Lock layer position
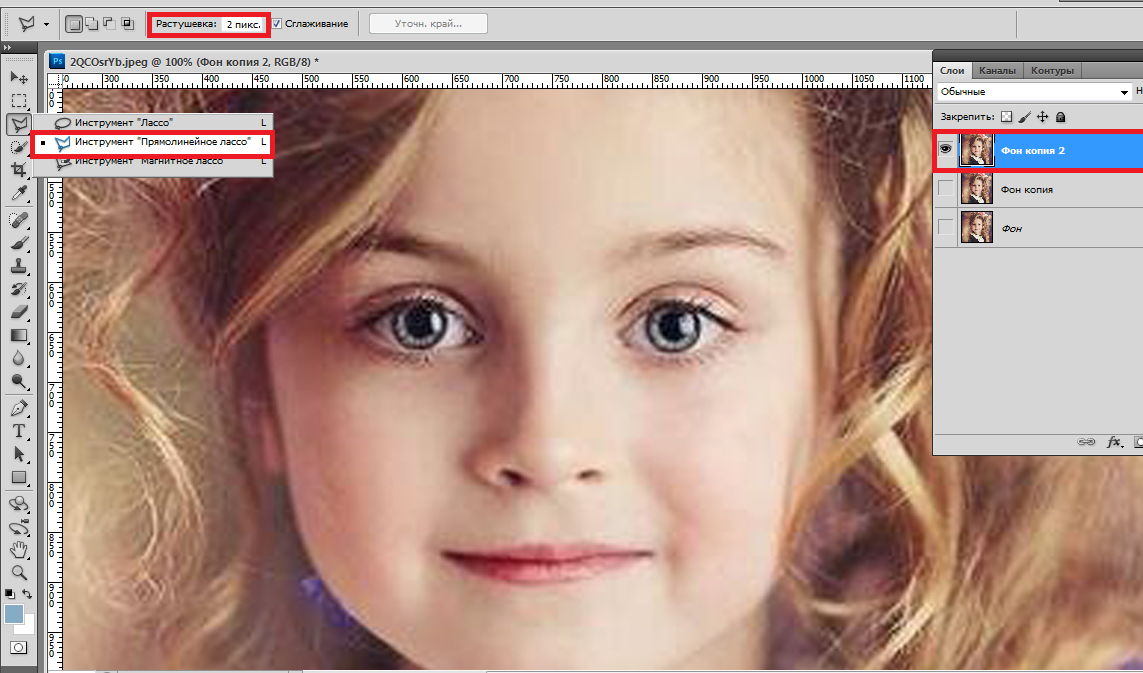Viewport: 1143px width, 673px height. pos(1042,117)
